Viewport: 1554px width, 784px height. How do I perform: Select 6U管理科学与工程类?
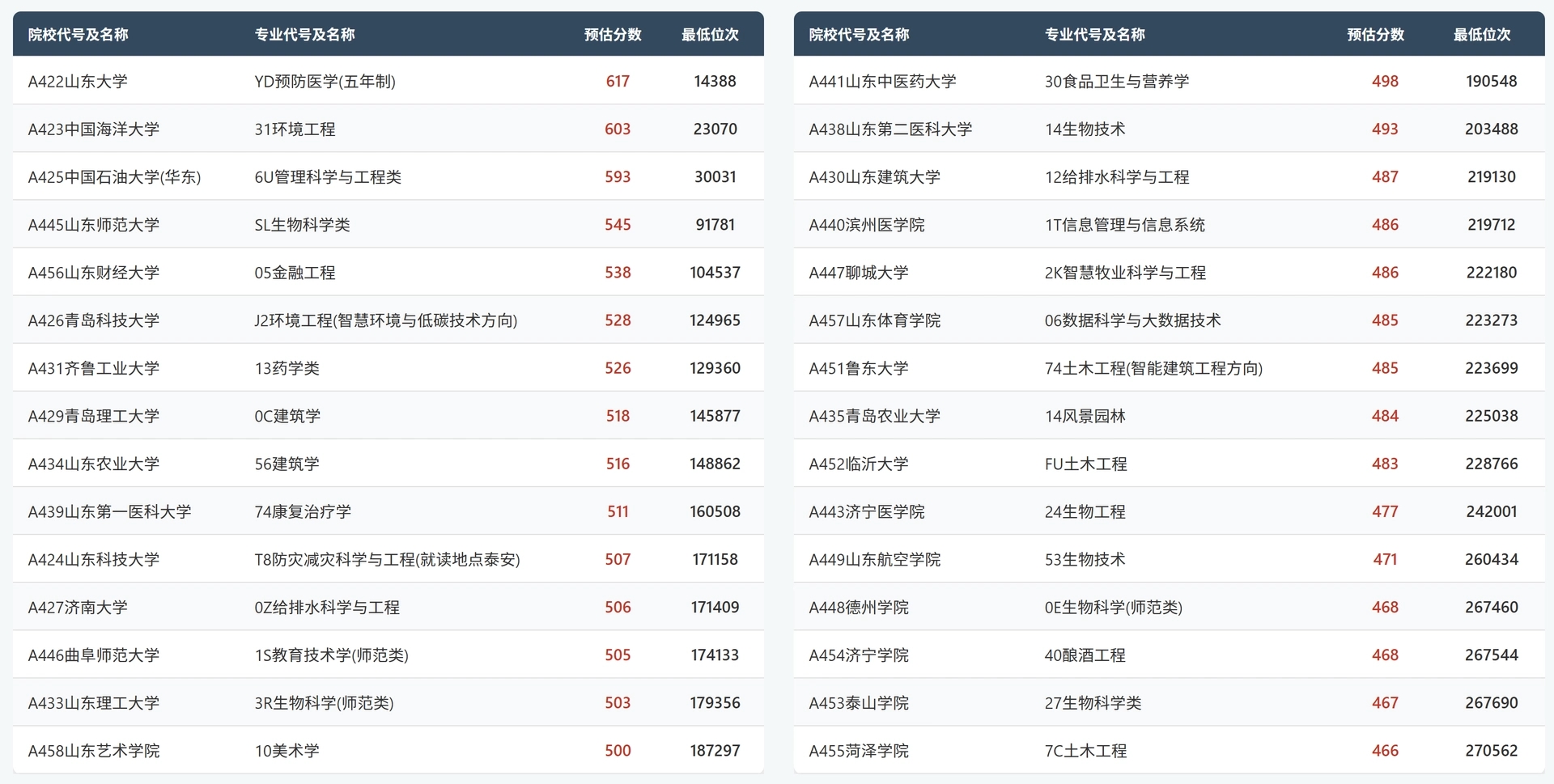tap(328, 176)
